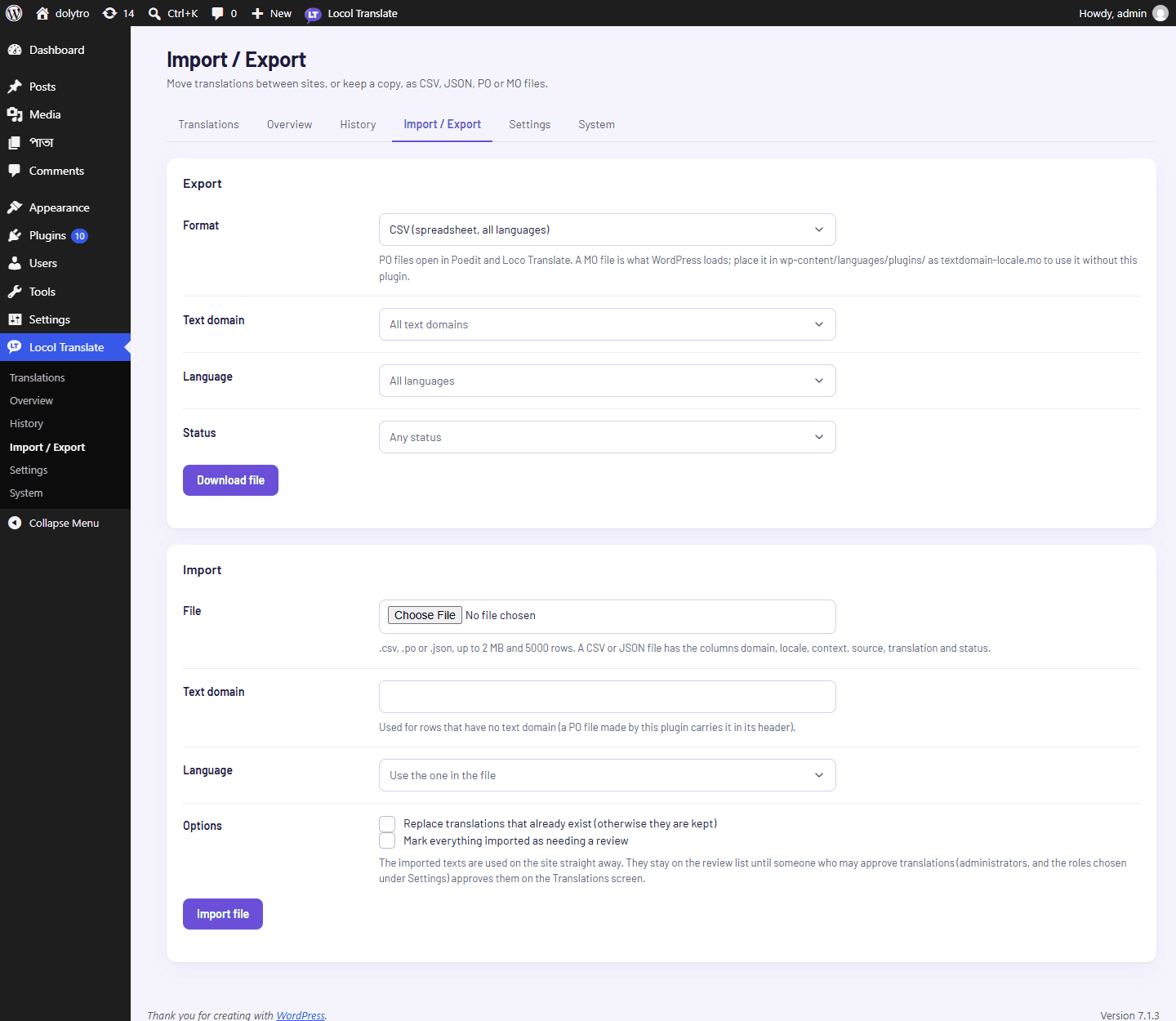Click the Pages icon beside পাতা

coord(15,143)
